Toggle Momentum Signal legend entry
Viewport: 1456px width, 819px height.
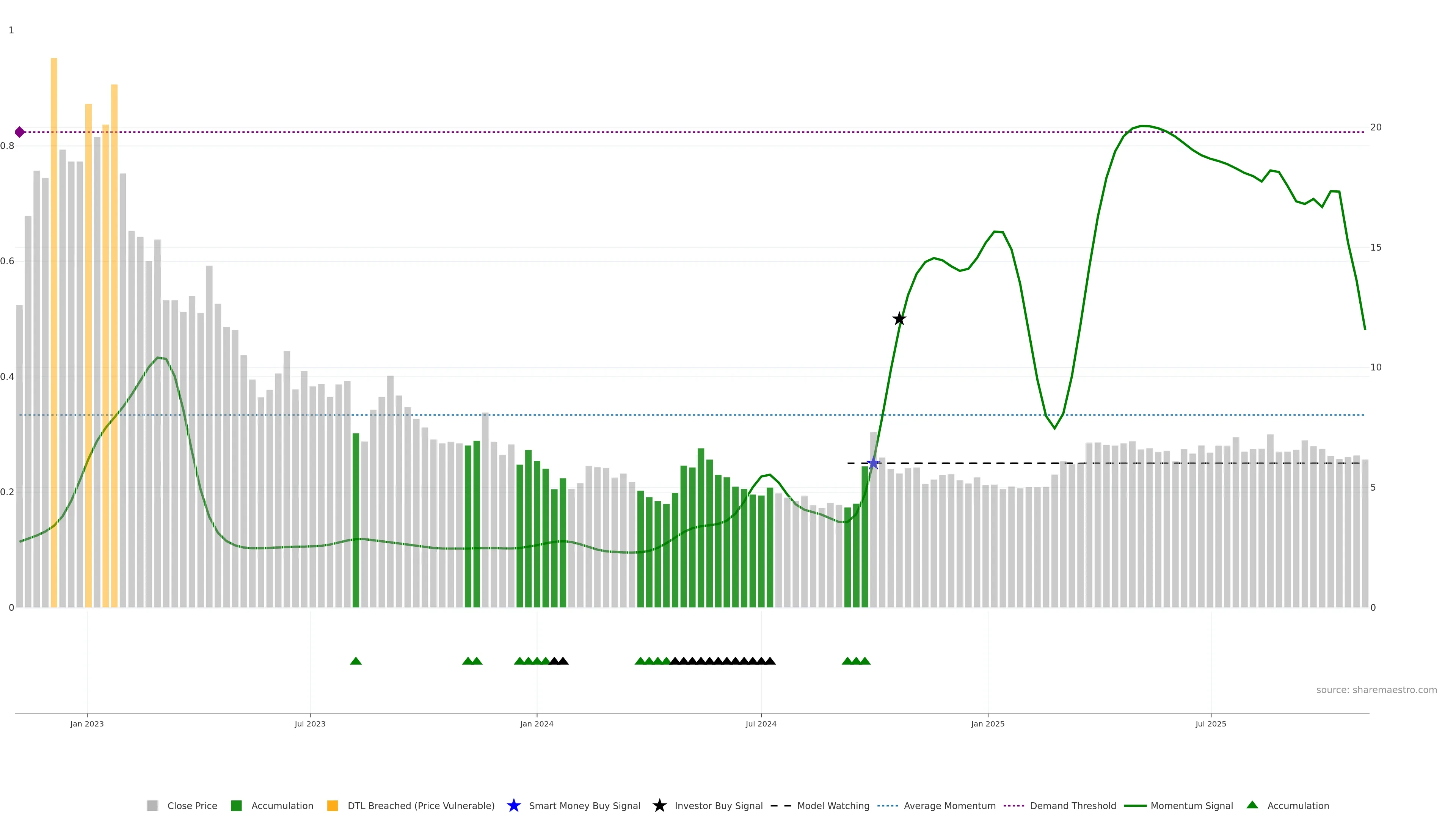(1191, 805)
